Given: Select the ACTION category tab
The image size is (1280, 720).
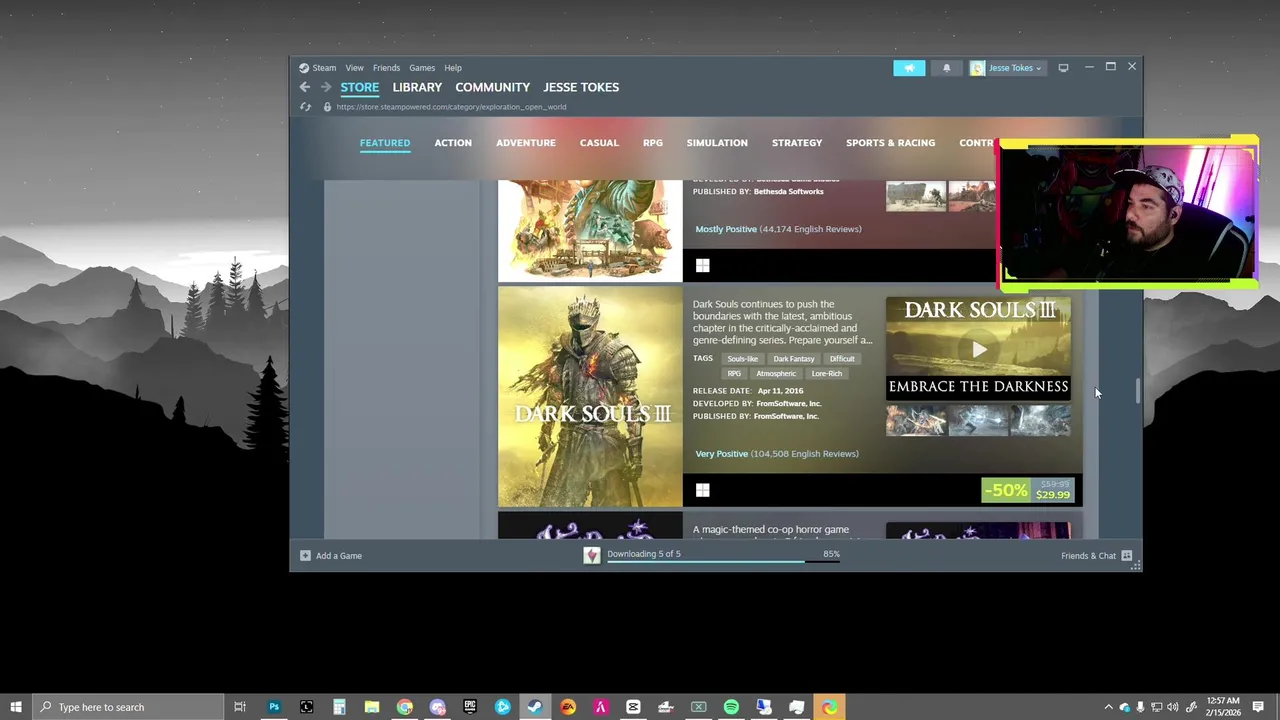Looking at the screenshot, I should coord(453,143).
